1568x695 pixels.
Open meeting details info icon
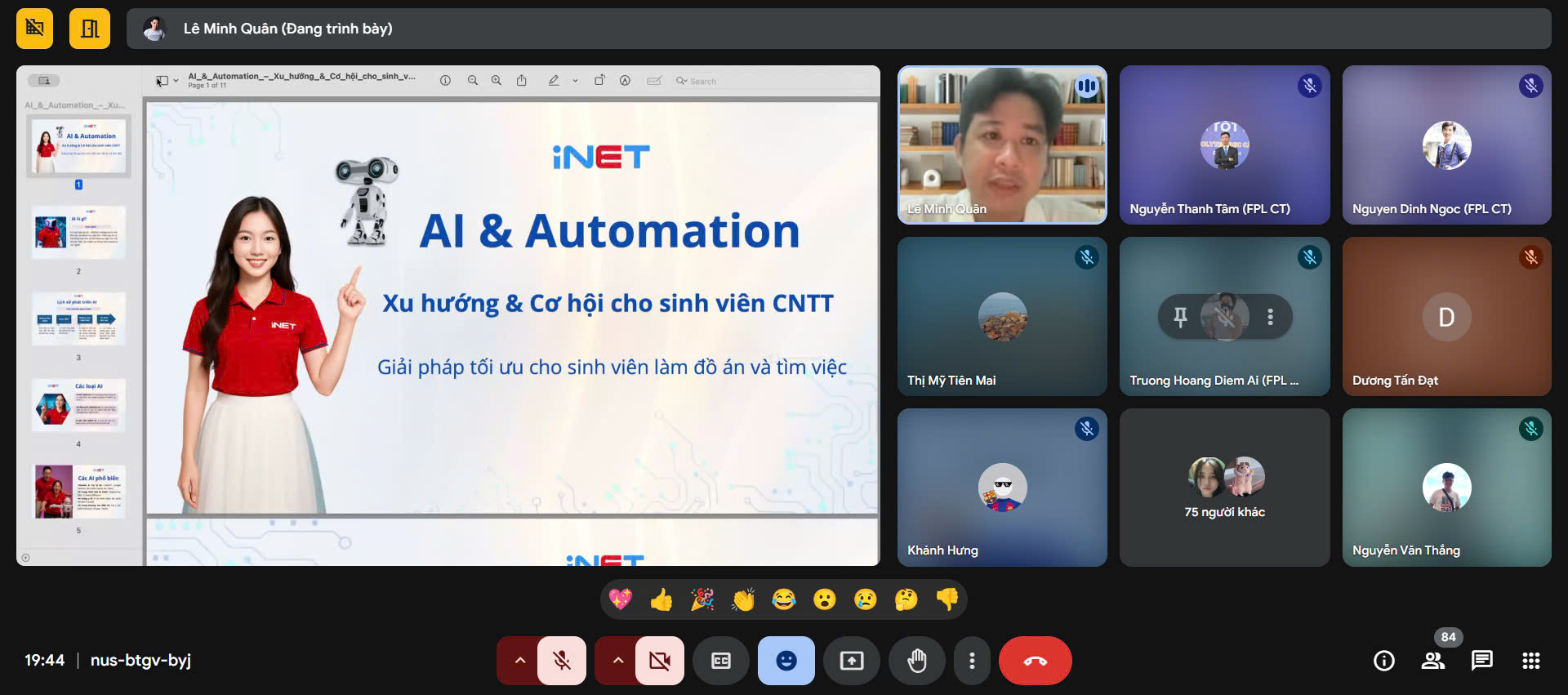pos(1384,661)
